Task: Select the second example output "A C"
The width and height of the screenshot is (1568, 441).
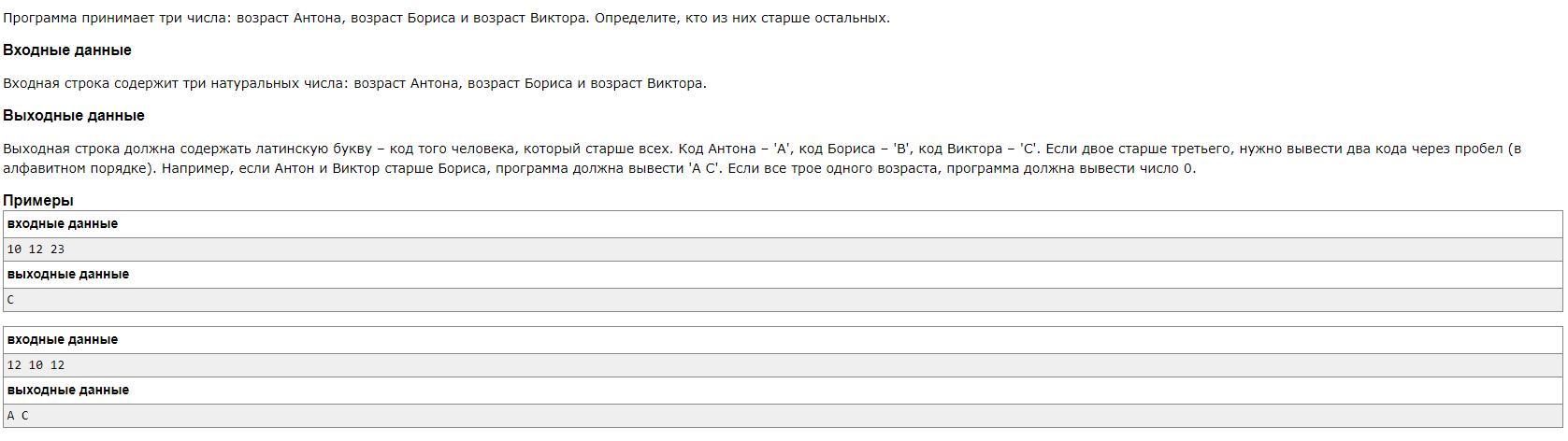Action: pos(18,416)
